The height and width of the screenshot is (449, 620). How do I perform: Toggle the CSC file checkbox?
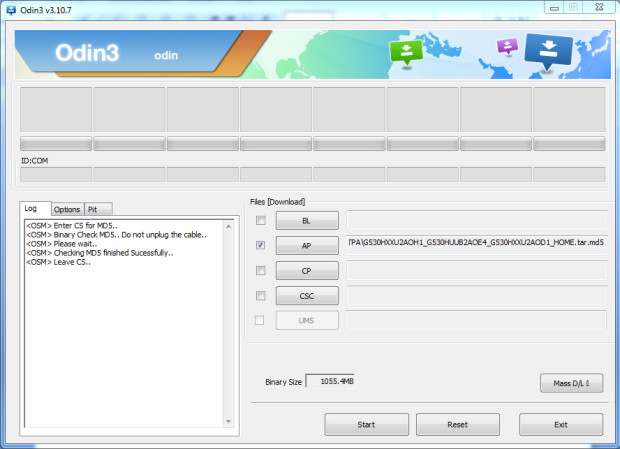(x=261, y=295)
